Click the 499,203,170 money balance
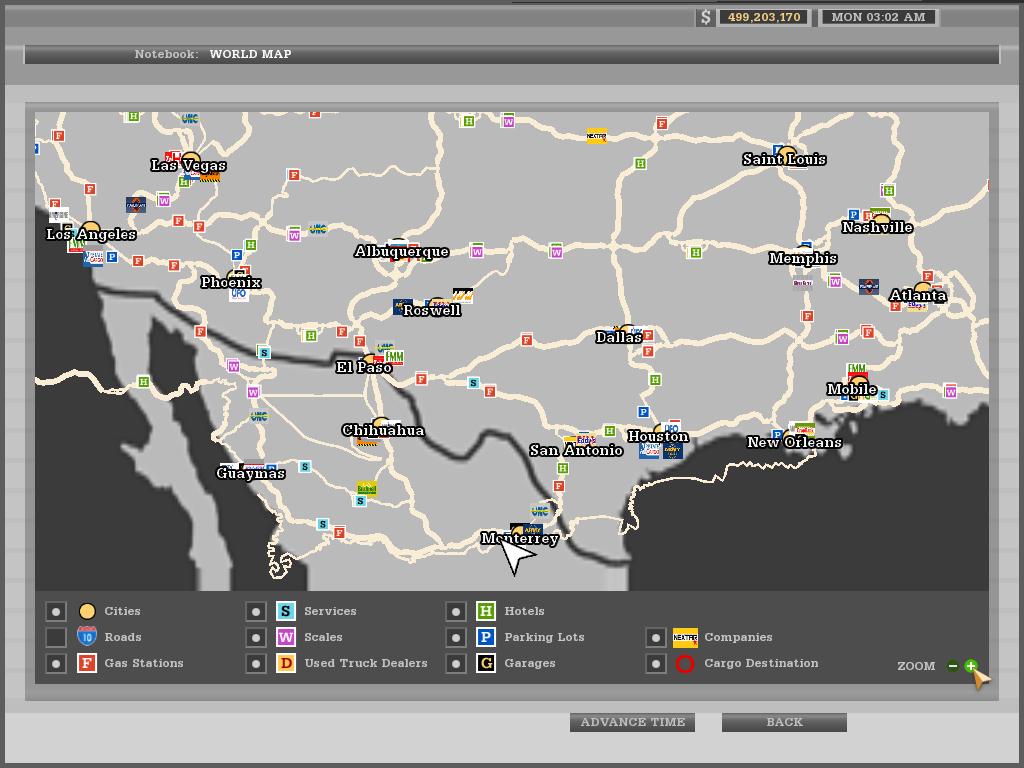The height and width of the screenshot is (768, 1024). pos(764,18)
